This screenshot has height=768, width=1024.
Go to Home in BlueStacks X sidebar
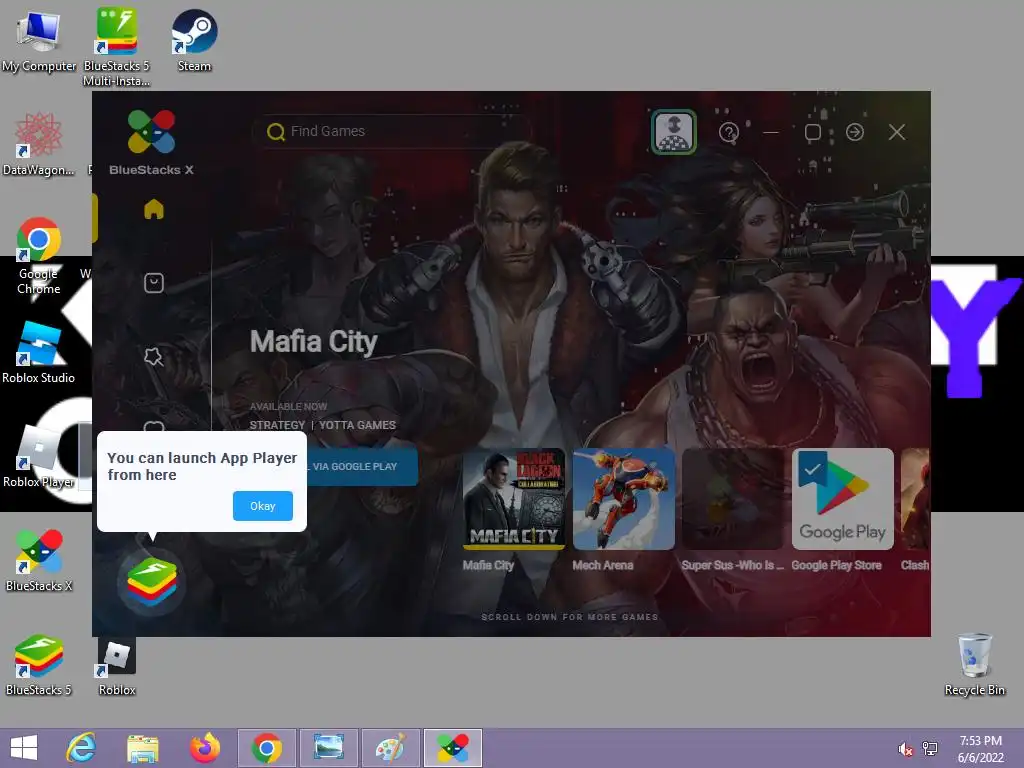click(153, 209)
